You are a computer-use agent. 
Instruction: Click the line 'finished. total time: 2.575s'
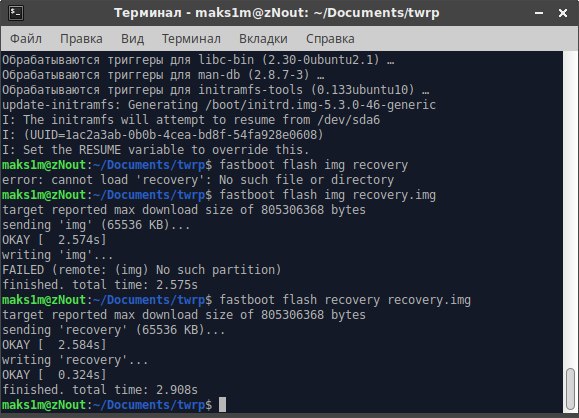[100, 285]
